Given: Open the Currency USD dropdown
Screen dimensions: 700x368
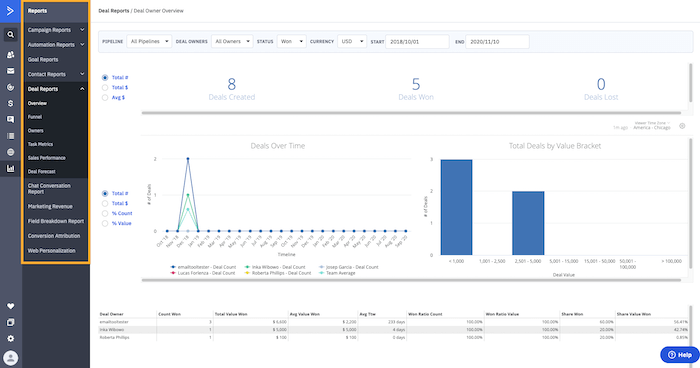Looking at the screenshot, I should point(352,42).
